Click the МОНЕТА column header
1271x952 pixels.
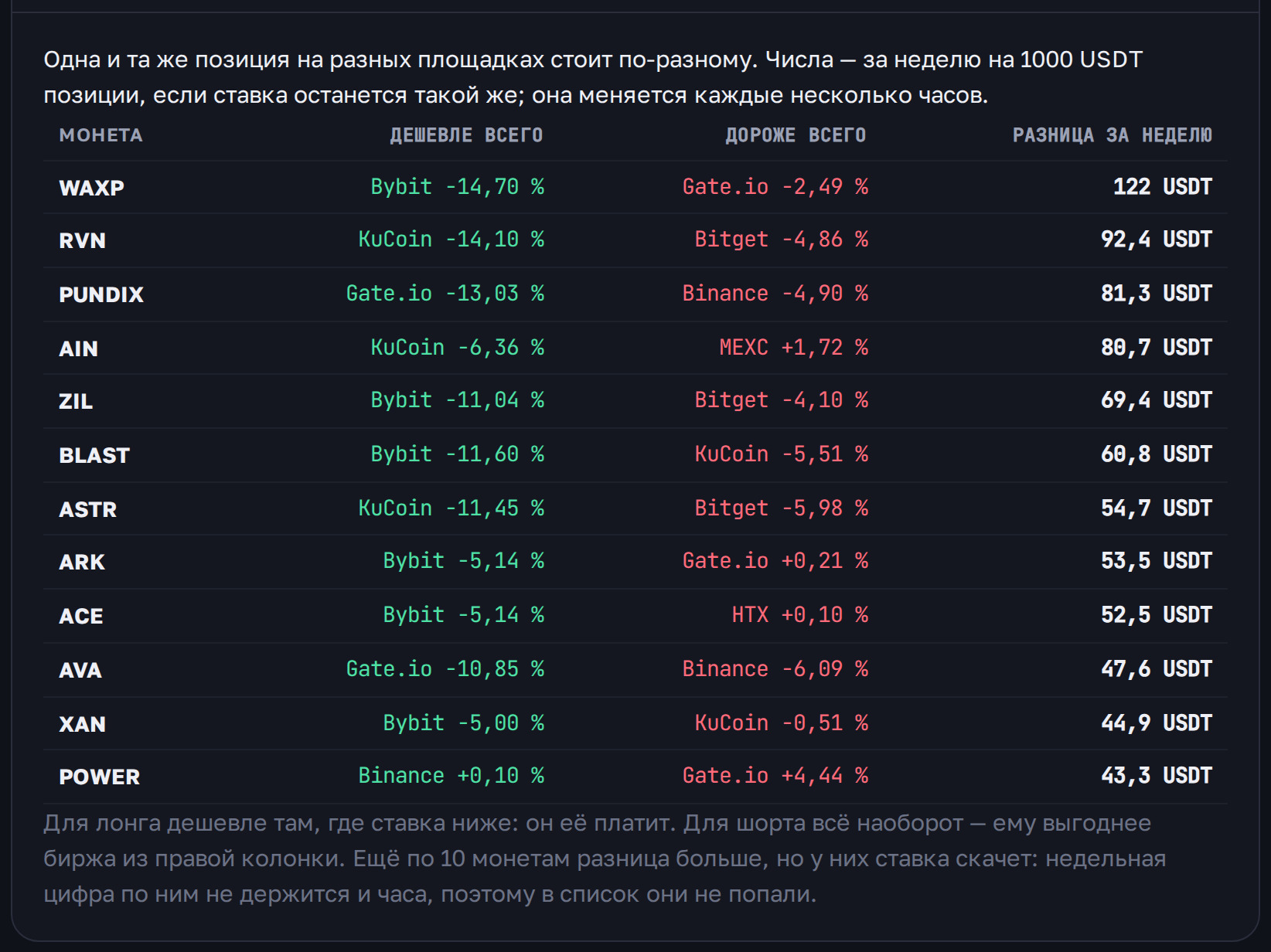pos(101,135)
